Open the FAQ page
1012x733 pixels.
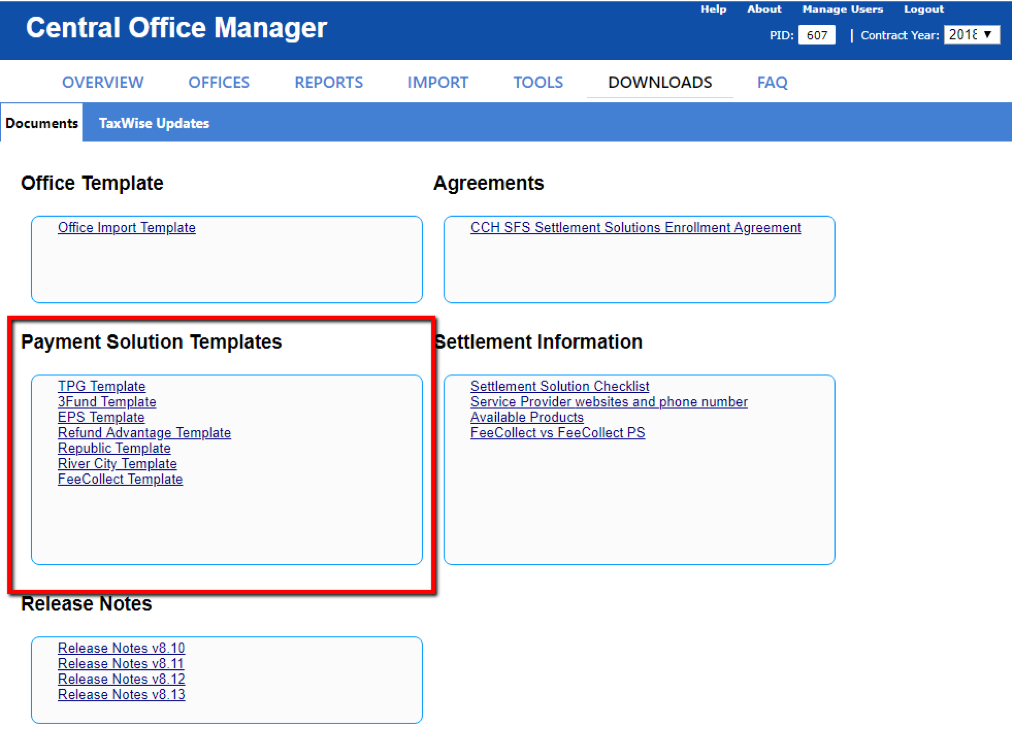[772, 83]
